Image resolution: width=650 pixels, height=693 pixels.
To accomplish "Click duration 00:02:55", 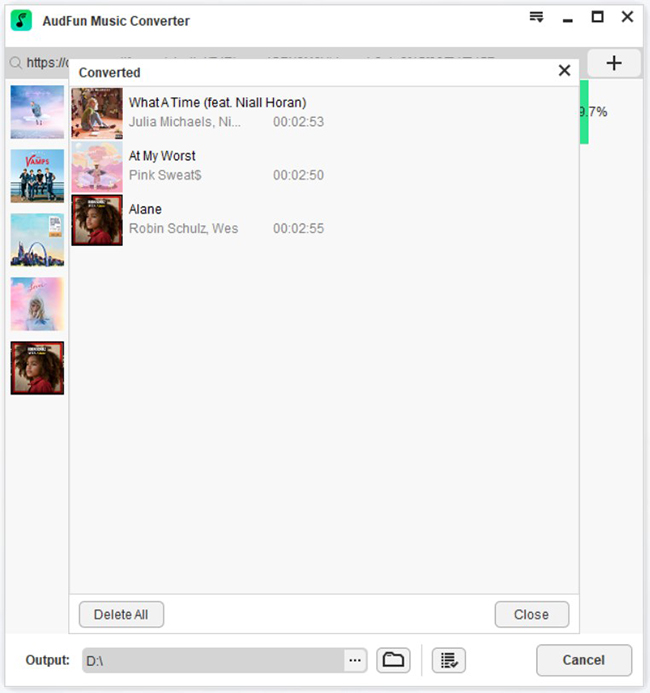I will click(x=298, y=228).
